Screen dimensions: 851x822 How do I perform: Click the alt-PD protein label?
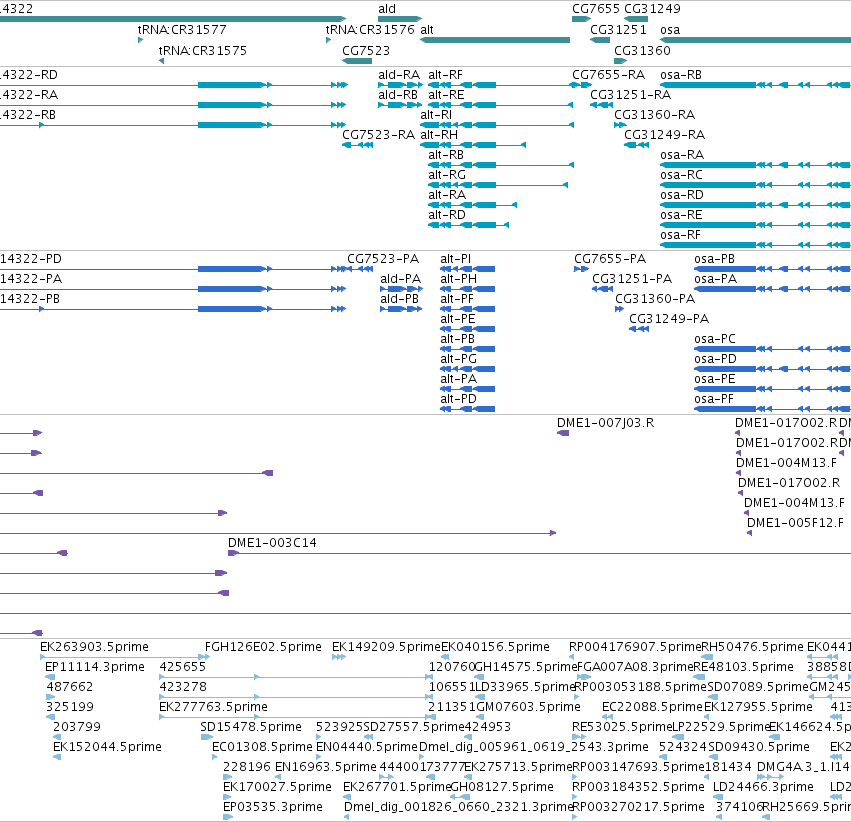459,399
